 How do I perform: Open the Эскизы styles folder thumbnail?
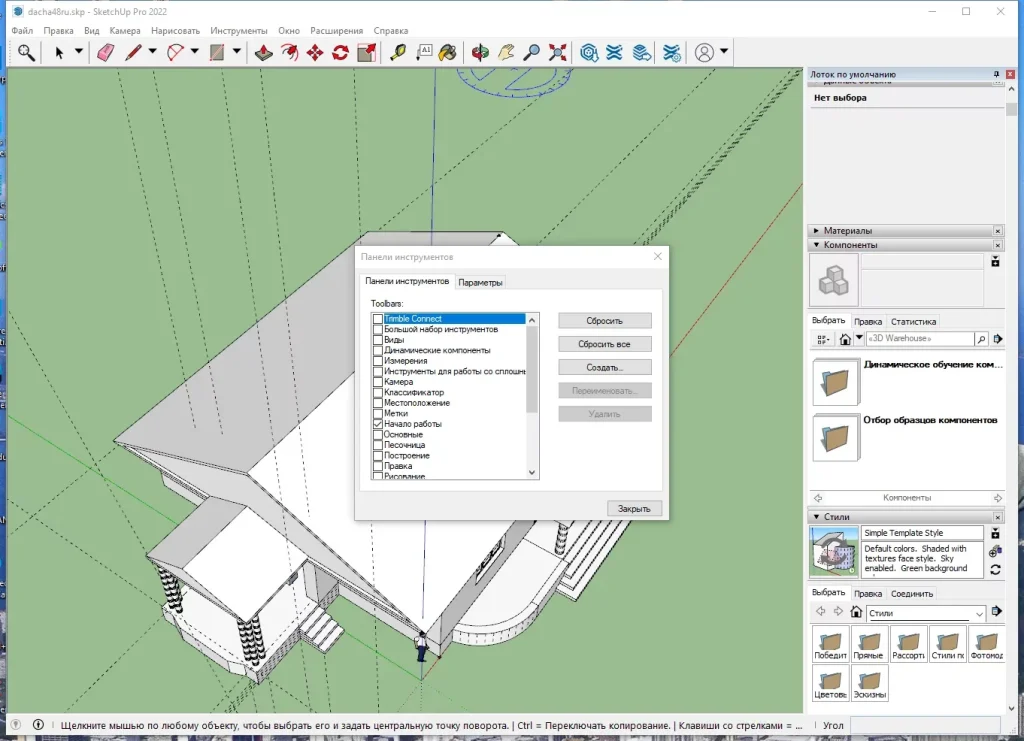[868, 683]
